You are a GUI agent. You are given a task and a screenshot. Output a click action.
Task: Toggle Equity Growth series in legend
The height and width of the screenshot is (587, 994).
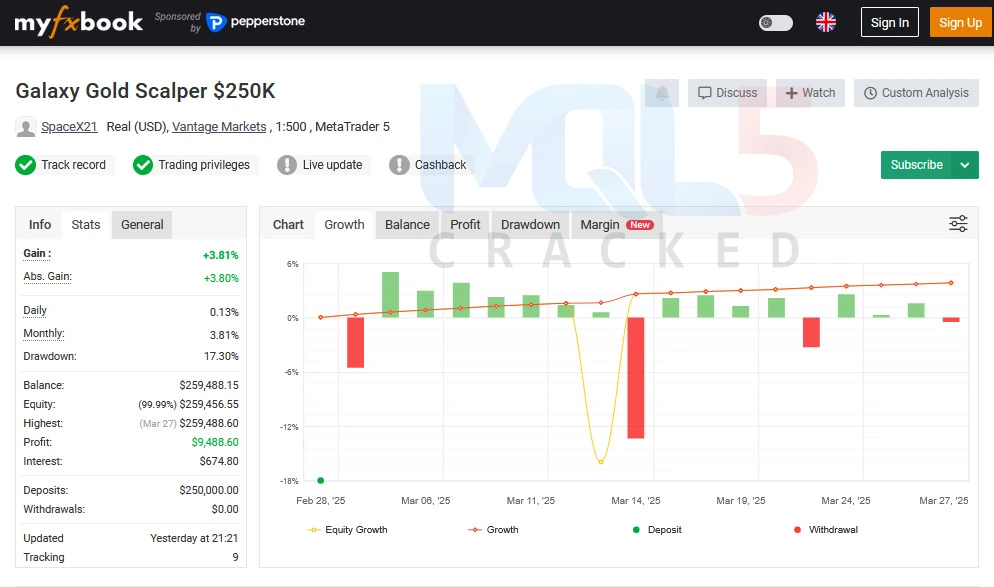pos(347,529)
